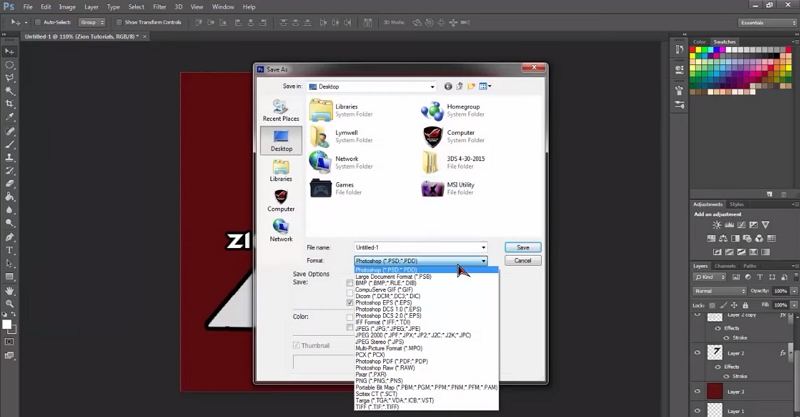Select the Brush tool
800x417 pixels.
coord(9,144)
